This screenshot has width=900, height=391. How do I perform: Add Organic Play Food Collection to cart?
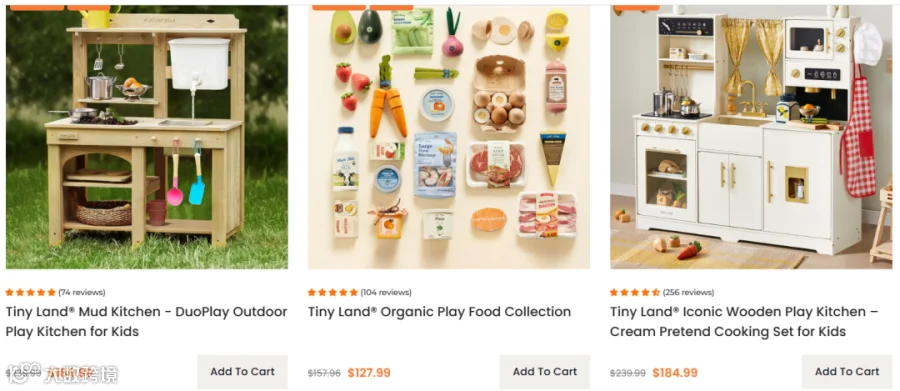[x=545, y=371]
